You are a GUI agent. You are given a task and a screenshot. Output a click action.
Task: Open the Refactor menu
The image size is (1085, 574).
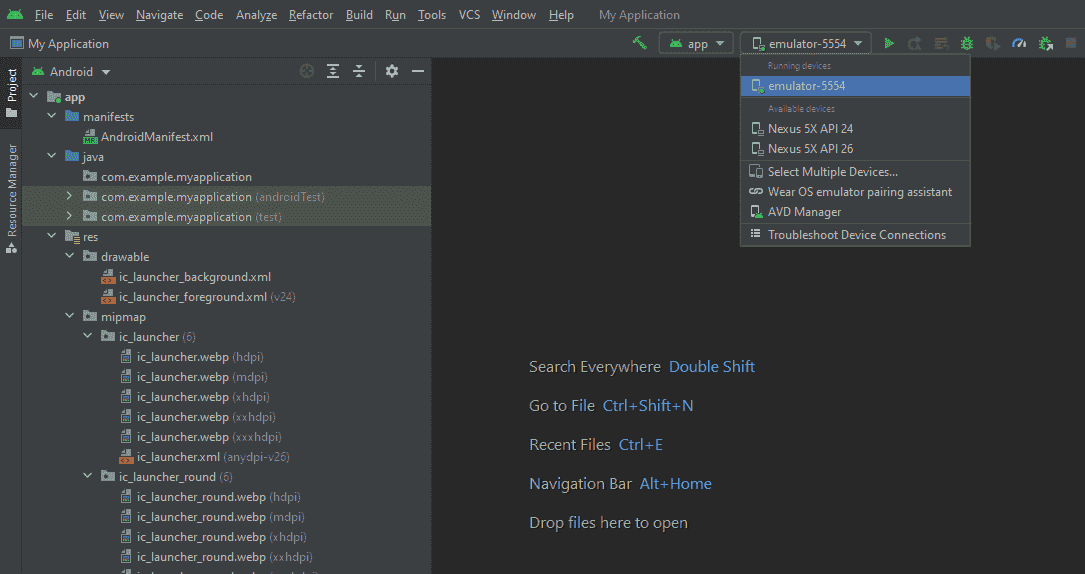point(311,15)
